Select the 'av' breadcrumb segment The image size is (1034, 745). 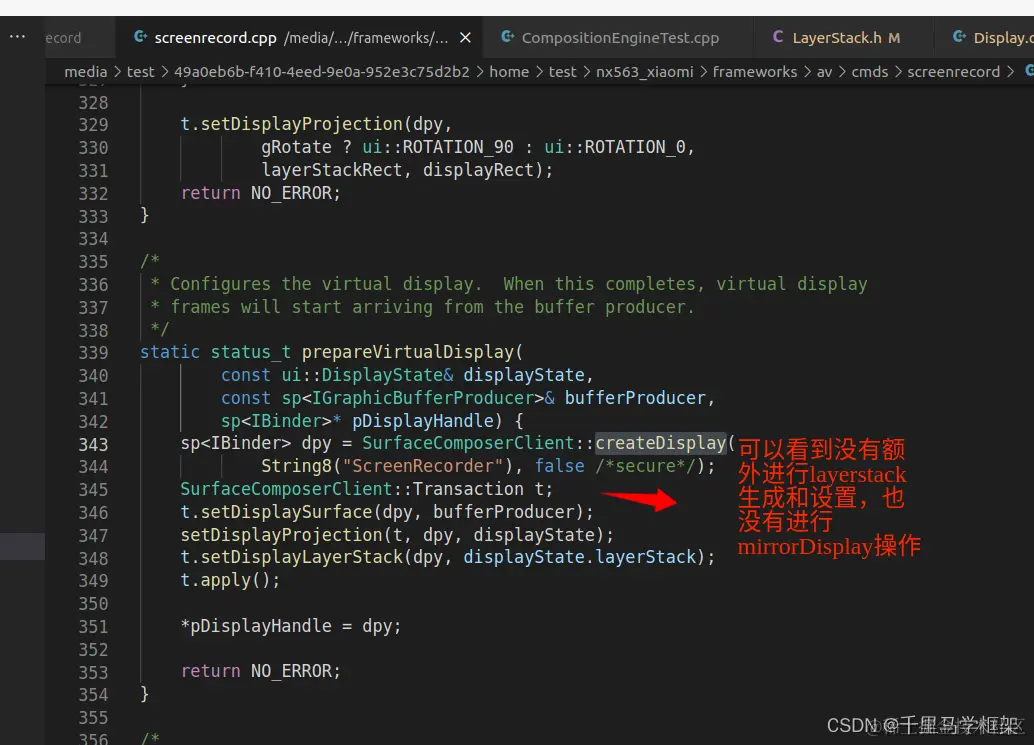click(824, 72)
